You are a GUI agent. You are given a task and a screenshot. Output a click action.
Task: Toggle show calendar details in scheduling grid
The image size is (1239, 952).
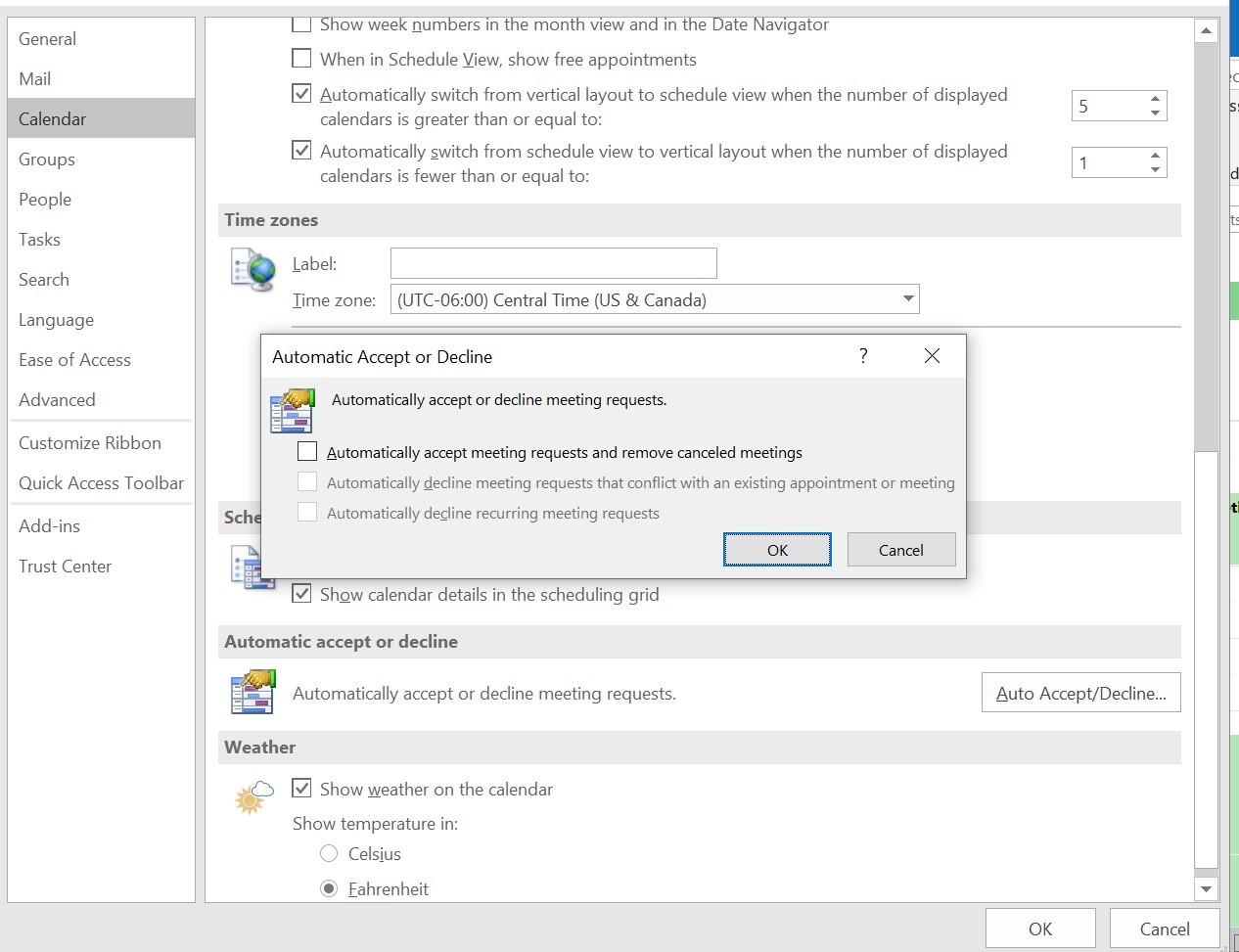(302, 593)
